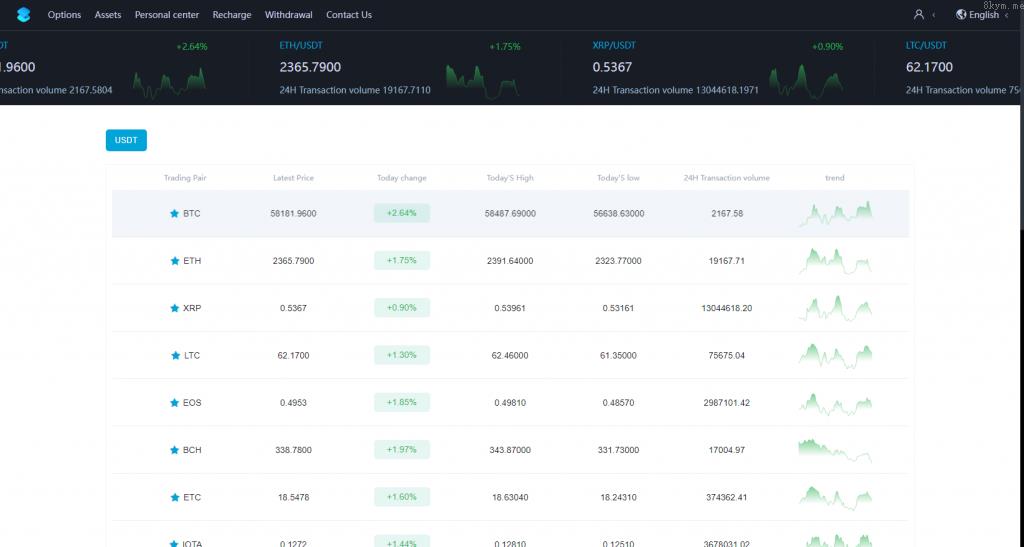Click the star icon beside EOS
The height and width of the screenshot is (547, 1024).
(x=174, y=403)
